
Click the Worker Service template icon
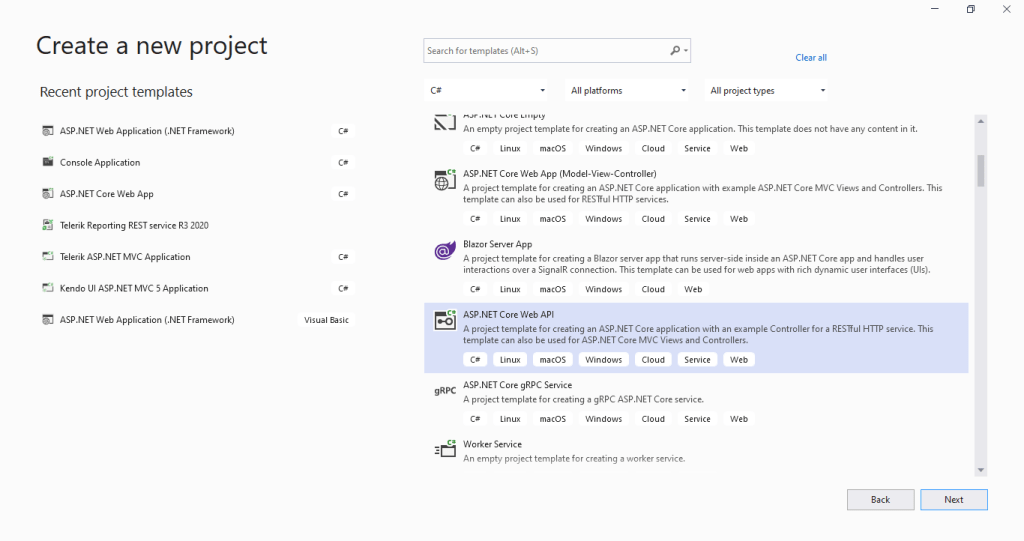pos(445,450)
